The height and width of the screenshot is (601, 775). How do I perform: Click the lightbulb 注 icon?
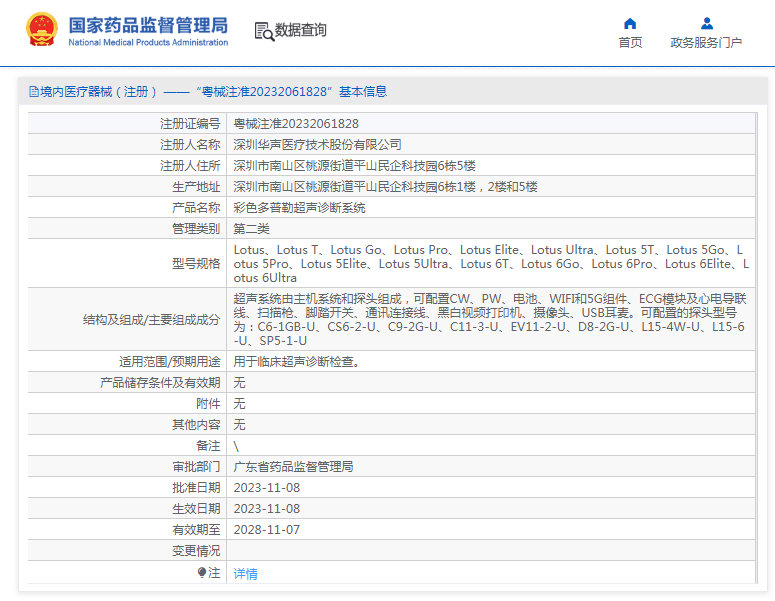pyautogui.click(x=202, y=572)
